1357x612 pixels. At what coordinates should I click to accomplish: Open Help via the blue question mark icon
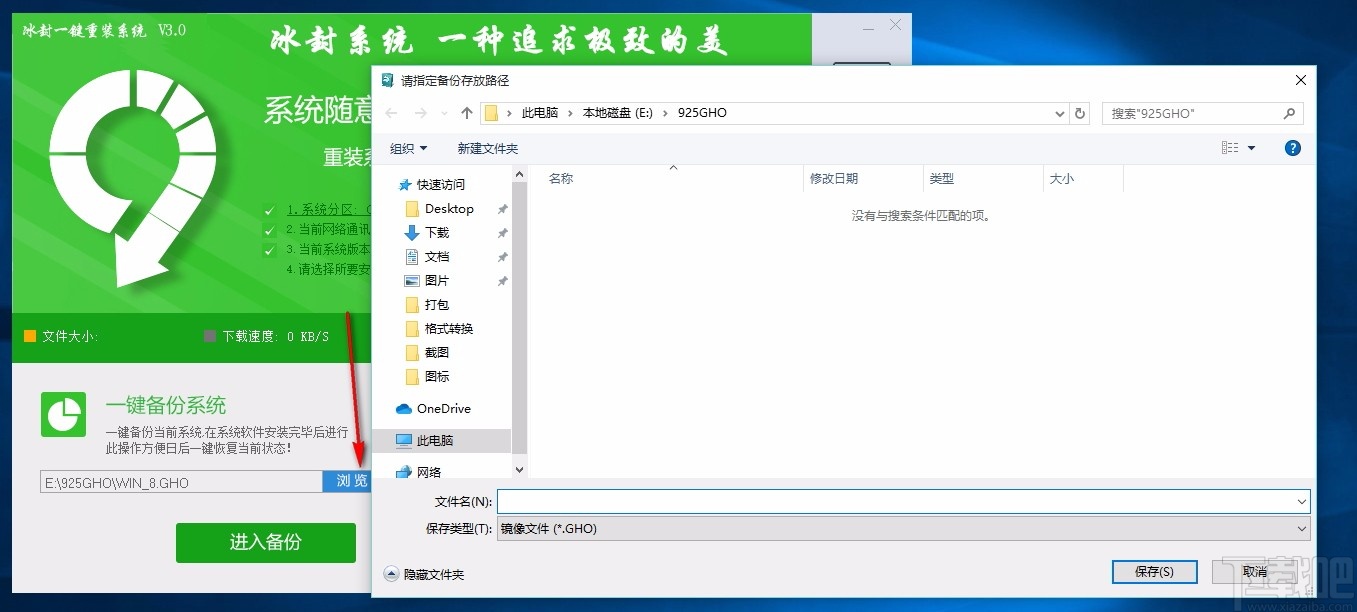(x=1292, y=147)
